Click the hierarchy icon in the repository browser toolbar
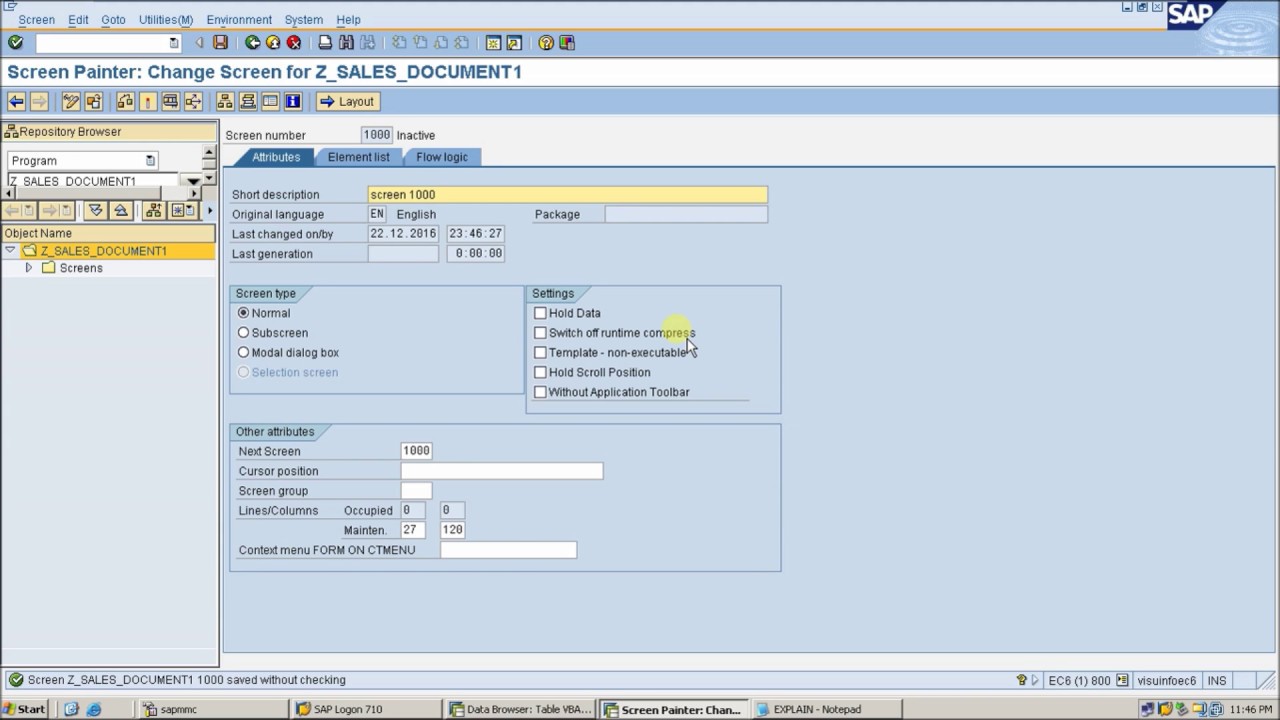Image resolution: width=1280 pixels, height=720 pixels. [x=154, y=210]
